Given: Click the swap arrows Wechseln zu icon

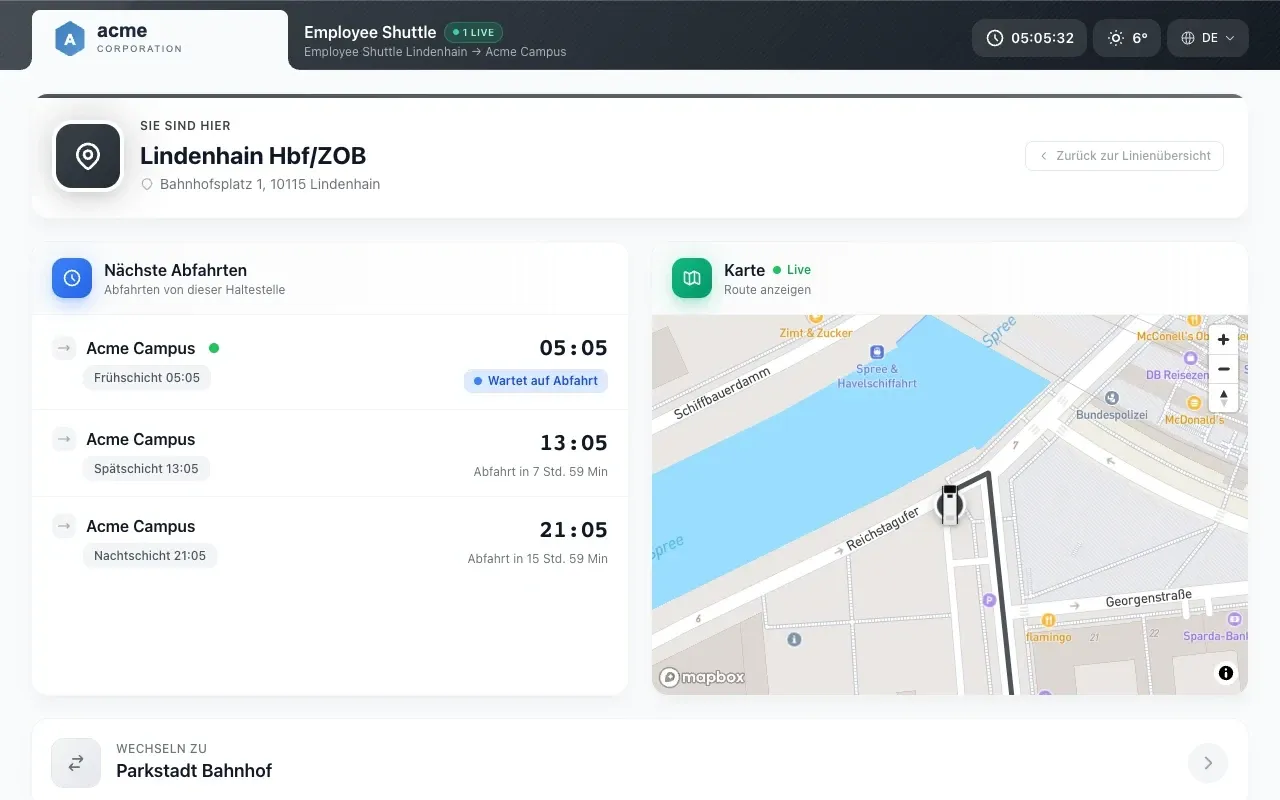Looking at the screenshot, I should pyautogui.click(x=76, y=763).
